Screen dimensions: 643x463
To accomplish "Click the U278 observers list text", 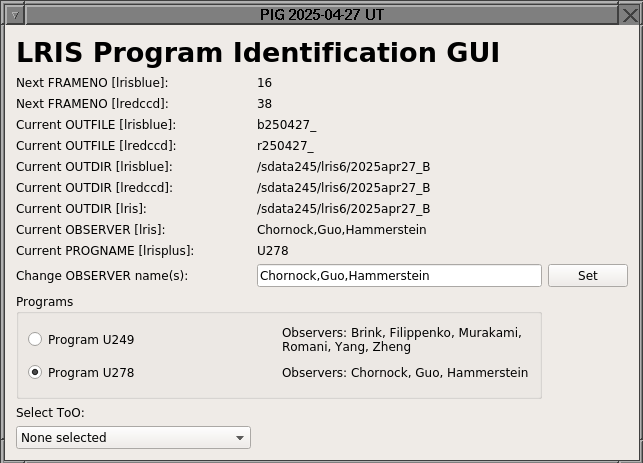I will pos(405,372).
